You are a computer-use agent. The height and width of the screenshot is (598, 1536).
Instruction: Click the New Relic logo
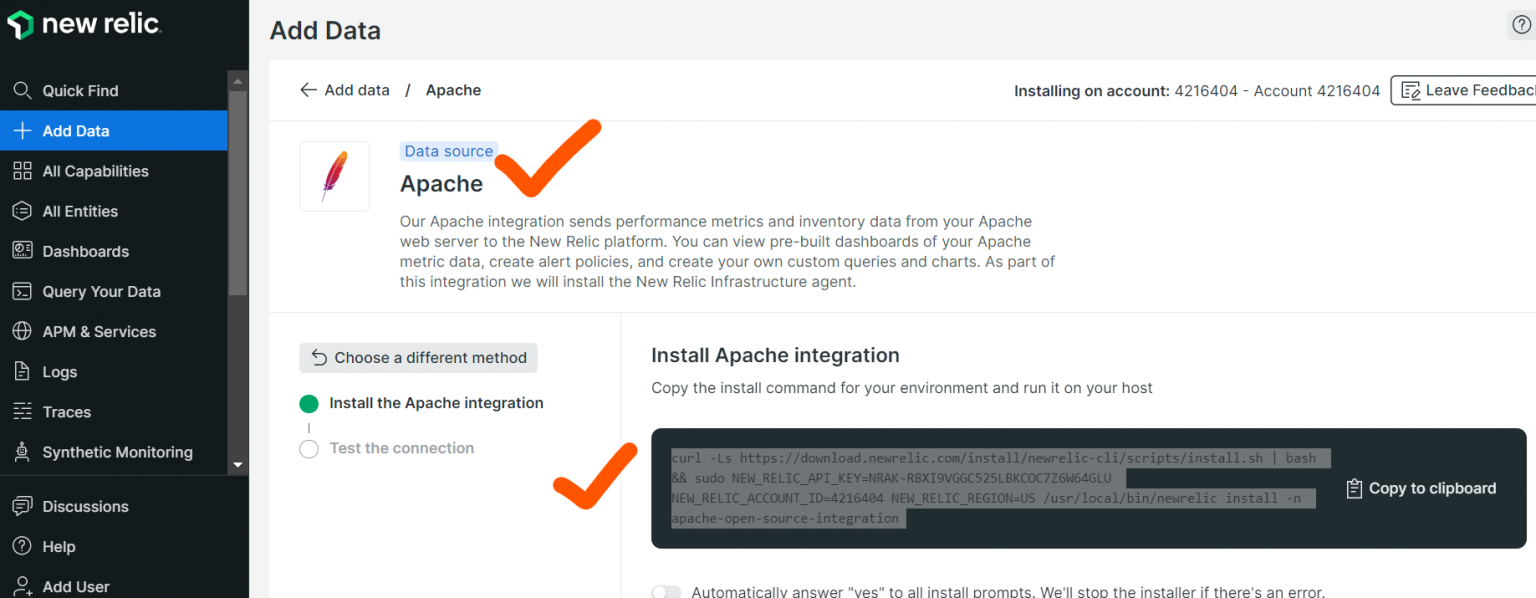pos(84,25)
